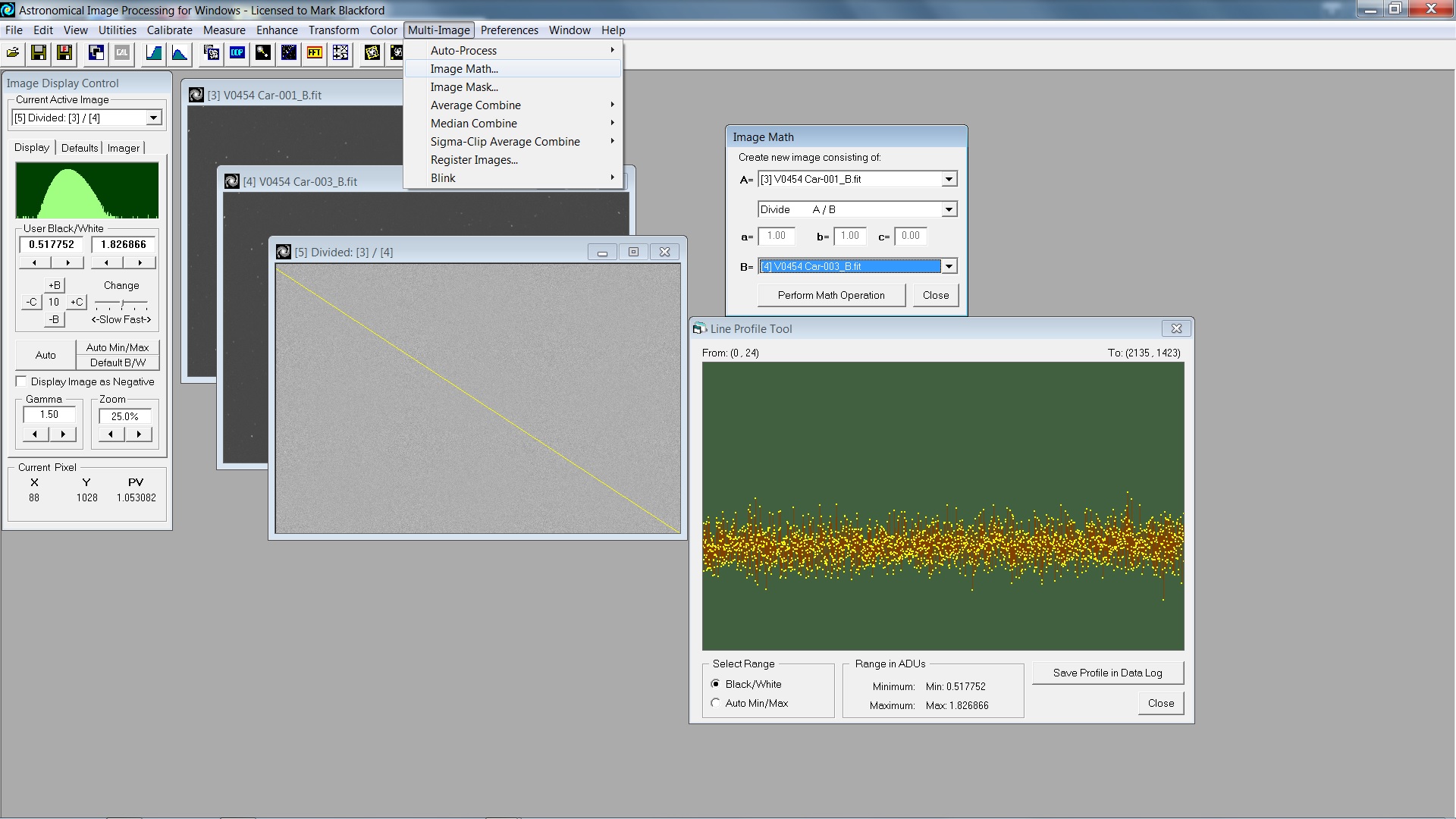Switch to the Imager tab
The image size is (1456, 819).
[123, 148]
